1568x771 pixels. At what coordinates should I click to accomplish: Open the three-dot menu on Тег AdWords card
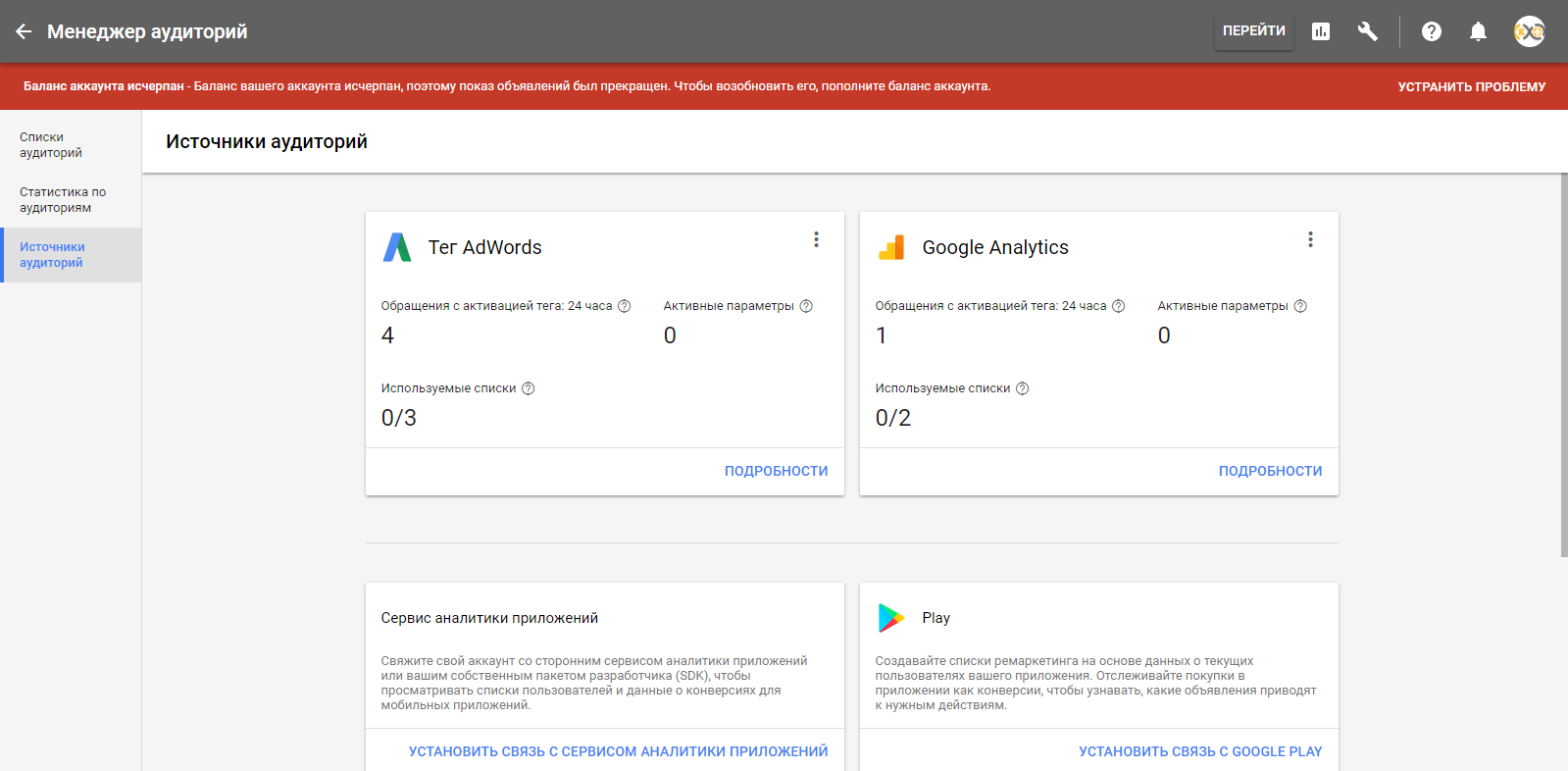click(x=816, y=239)
